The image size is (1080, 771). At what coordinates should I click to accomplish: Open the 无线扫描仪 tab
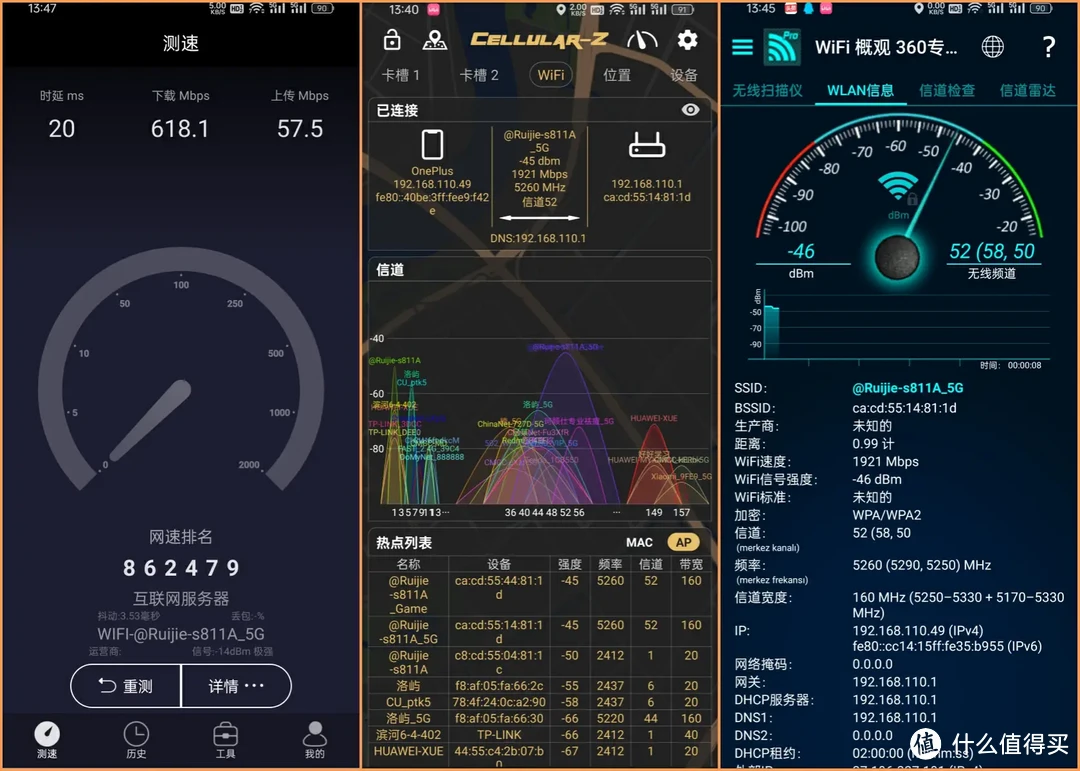(x=767, y=90)
